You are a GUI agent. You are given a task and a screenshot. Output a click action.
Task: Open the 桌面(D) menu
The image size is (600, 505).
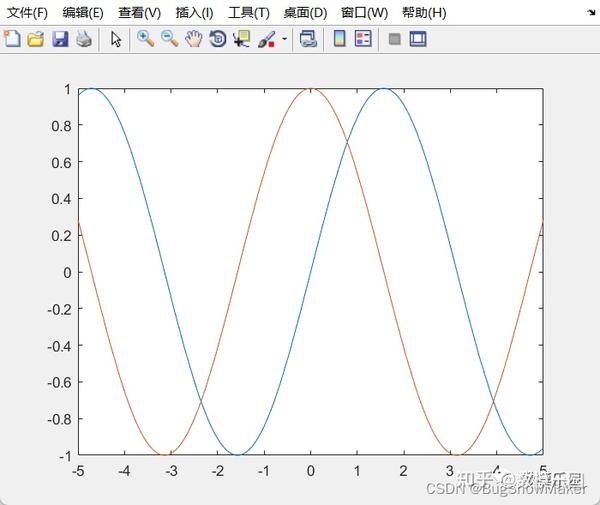(x=305, y=13)
